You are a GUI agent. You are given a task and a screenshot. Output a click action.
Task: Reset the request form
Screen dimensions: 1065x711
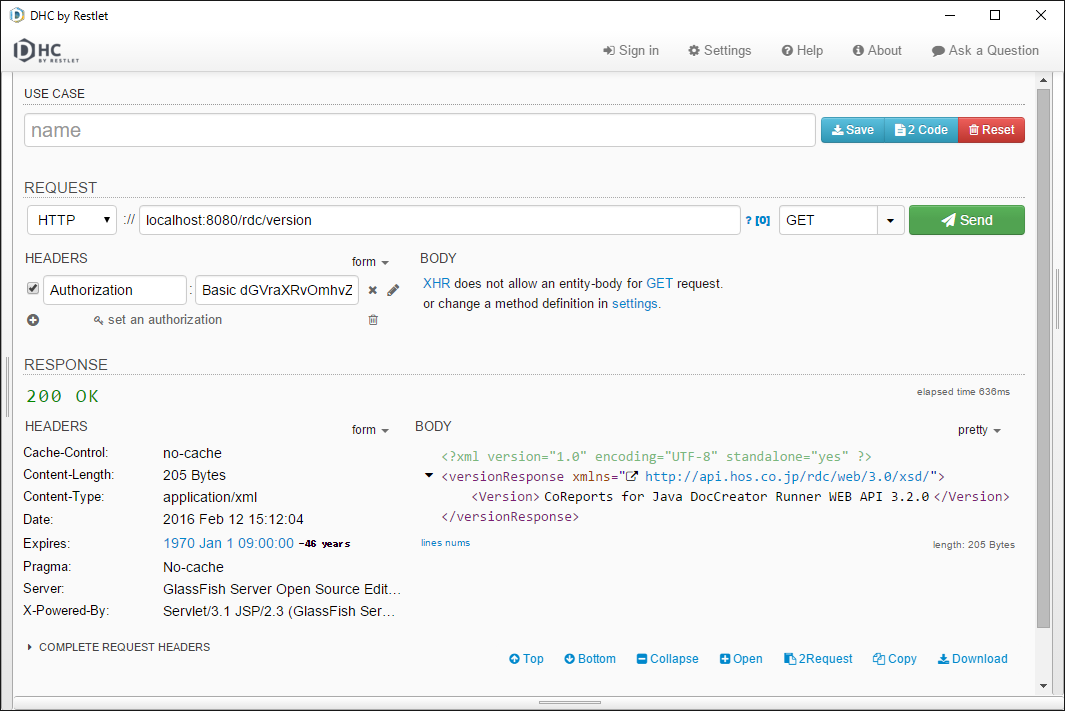pos(992,130)
